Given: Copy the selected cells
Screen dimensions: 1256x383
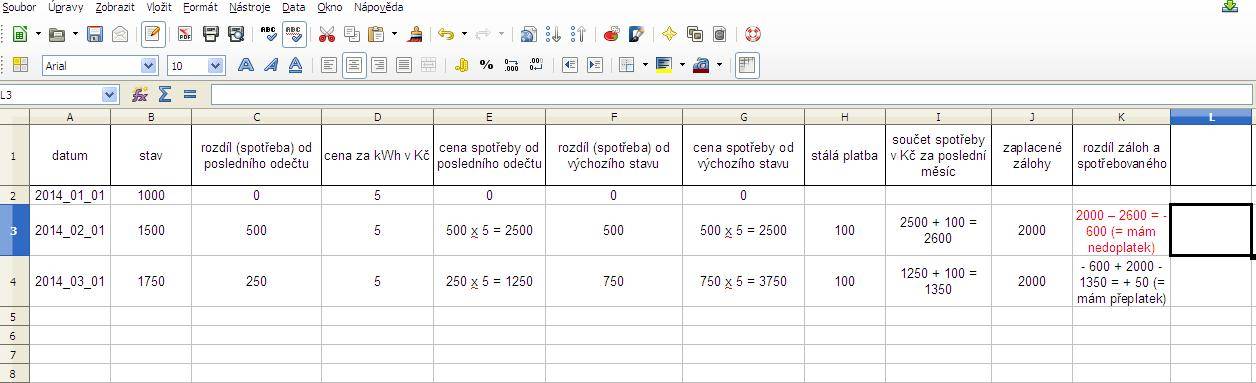Looking at the screenshot, I should [x=351, y=34].
